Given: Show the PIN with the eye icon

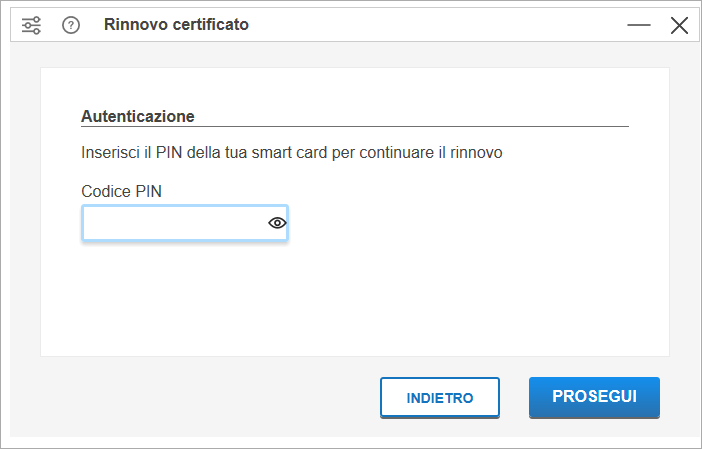Looking at the screenshot, I should (x=277, y=222).
